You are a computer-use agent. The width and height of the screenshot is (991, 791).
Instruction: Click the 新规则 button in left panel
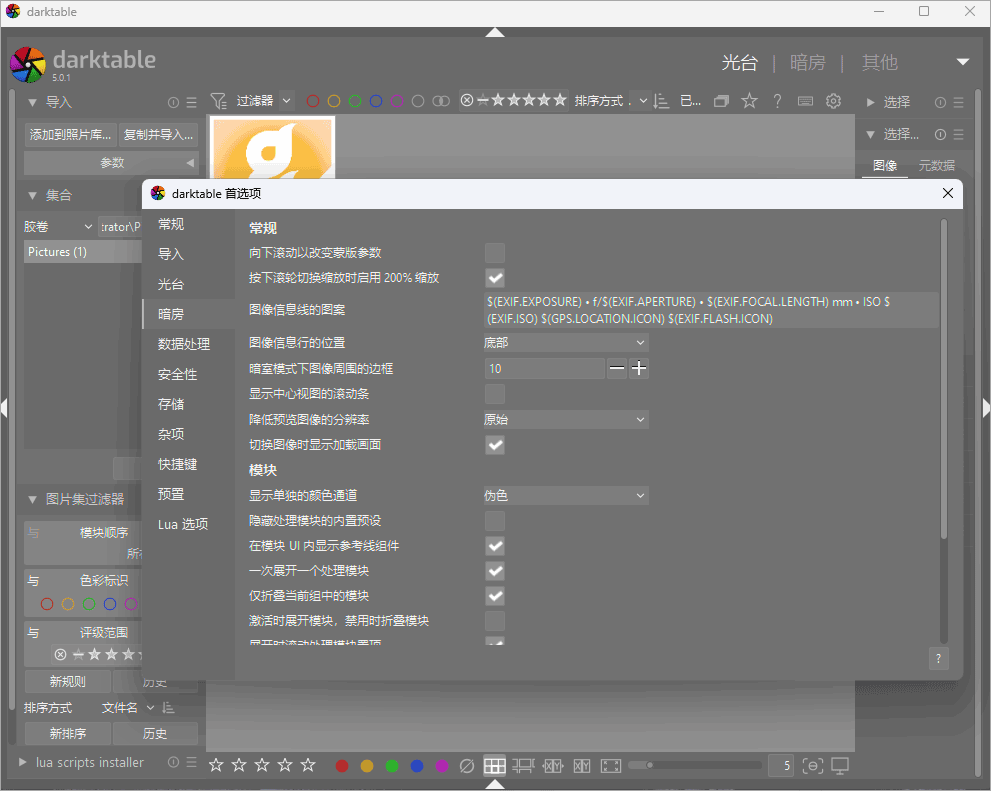(66, 681)
